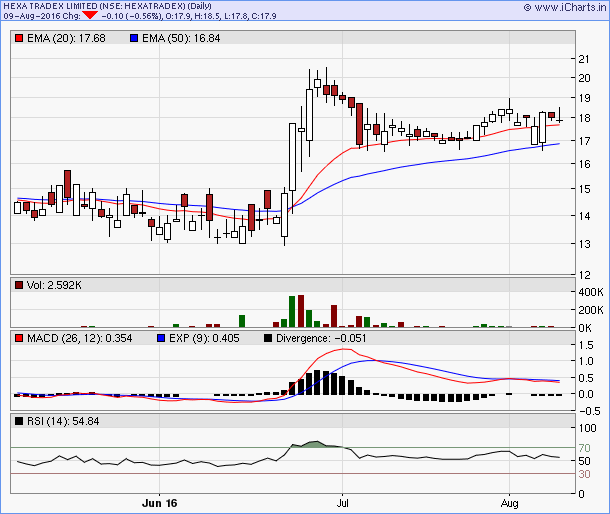Screen dimensions: 610x514
Task: Click the Divergence: -0.051 label
Action: click(321, 338)
